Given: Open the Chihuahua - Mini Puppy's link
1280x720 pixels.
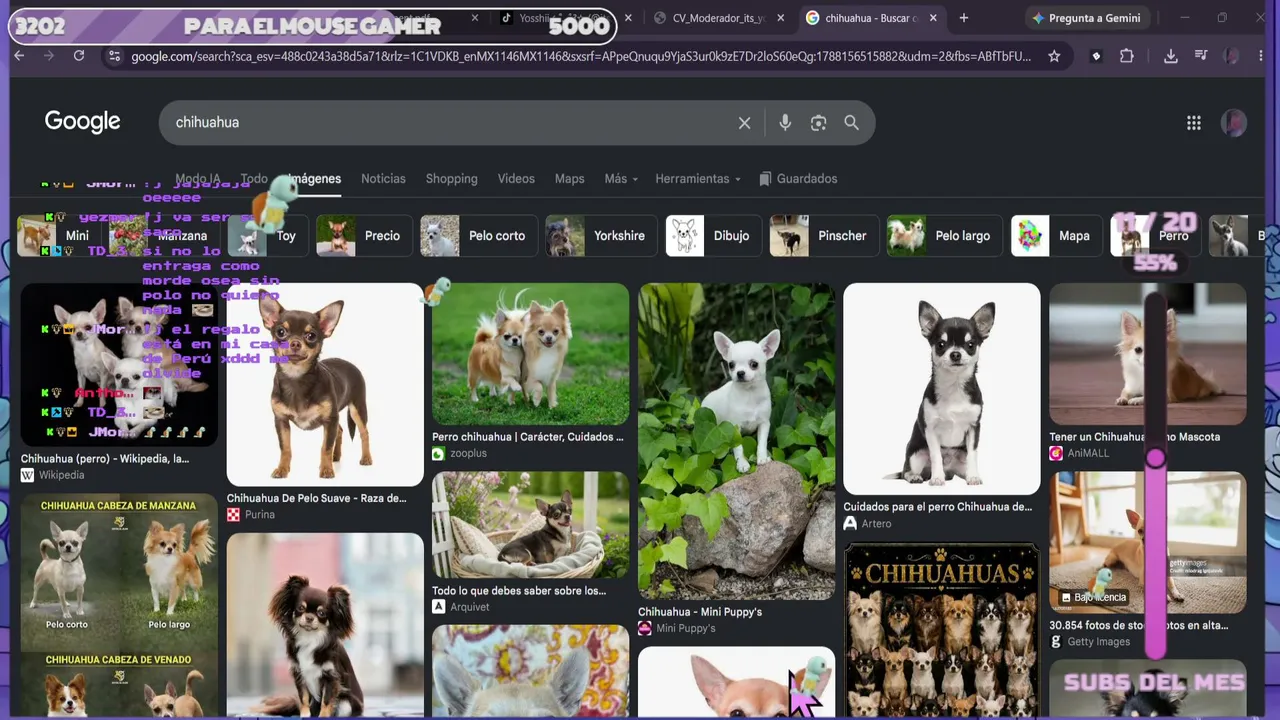Looking at the screenshot, I should (x=700, y=612).
